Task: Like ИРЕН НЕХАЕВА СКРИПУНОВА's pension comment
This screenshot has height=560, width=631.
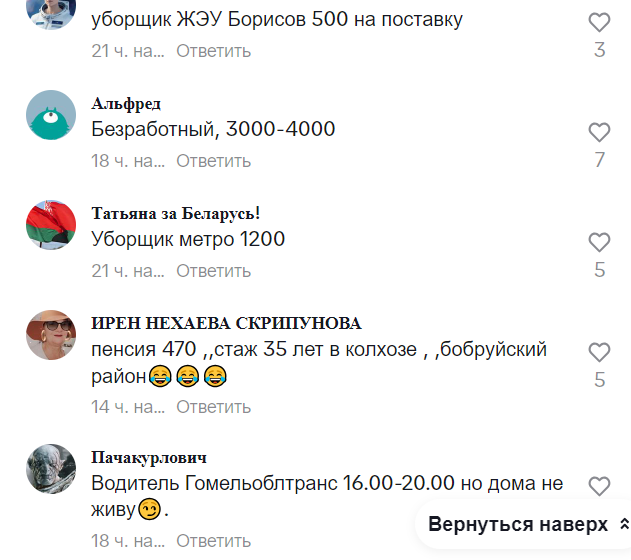Action: (x=599, y=352)
